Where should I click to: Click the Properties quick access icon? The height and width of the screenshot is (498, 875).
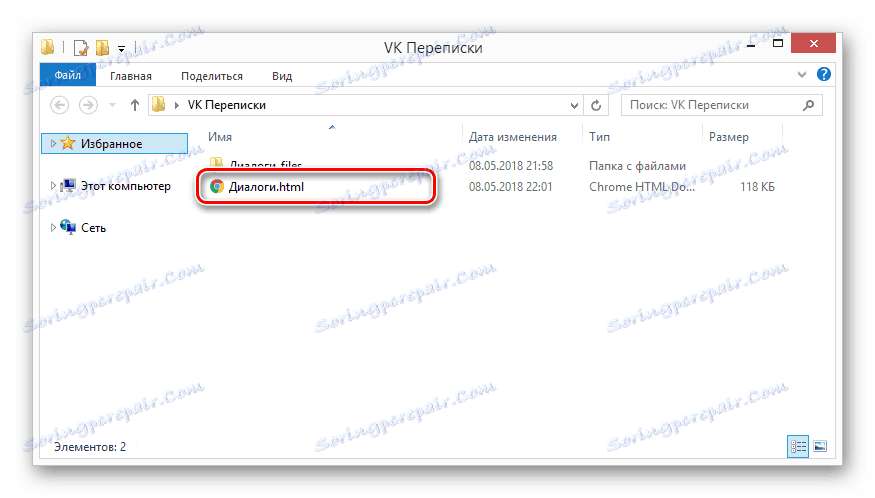tap(81, 47)
